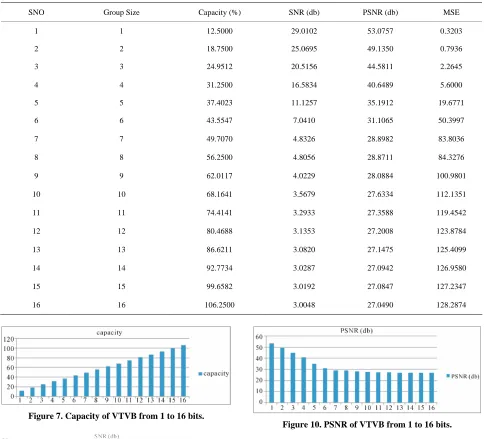Select SNR value 3.1353
Image resolution: width=484 pixels, height=439 pixels.
(304, 231)
